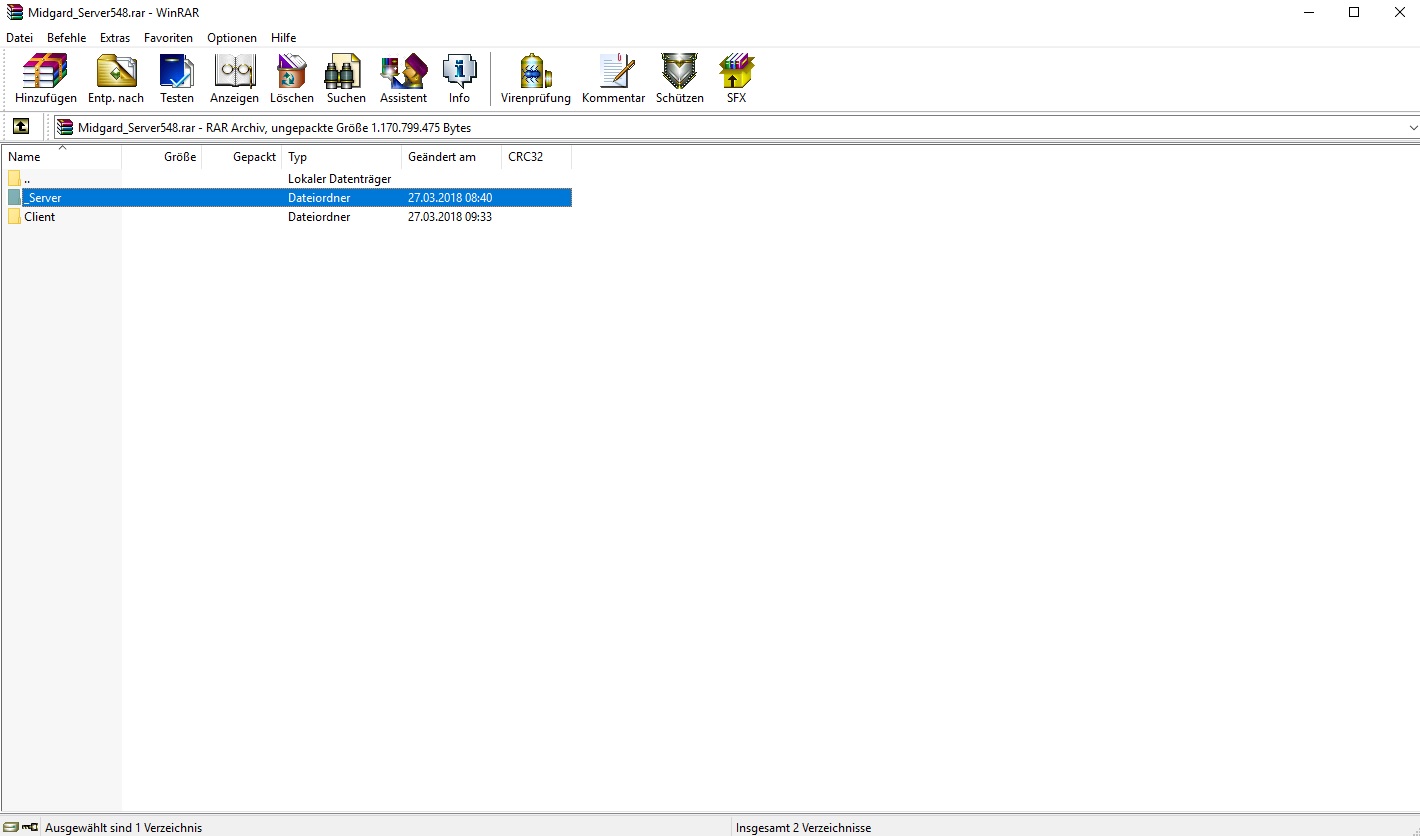This screenshot has height=836, width=1420.
Task: Sort by Geändert am column header
Action: [x=452, y=157]
